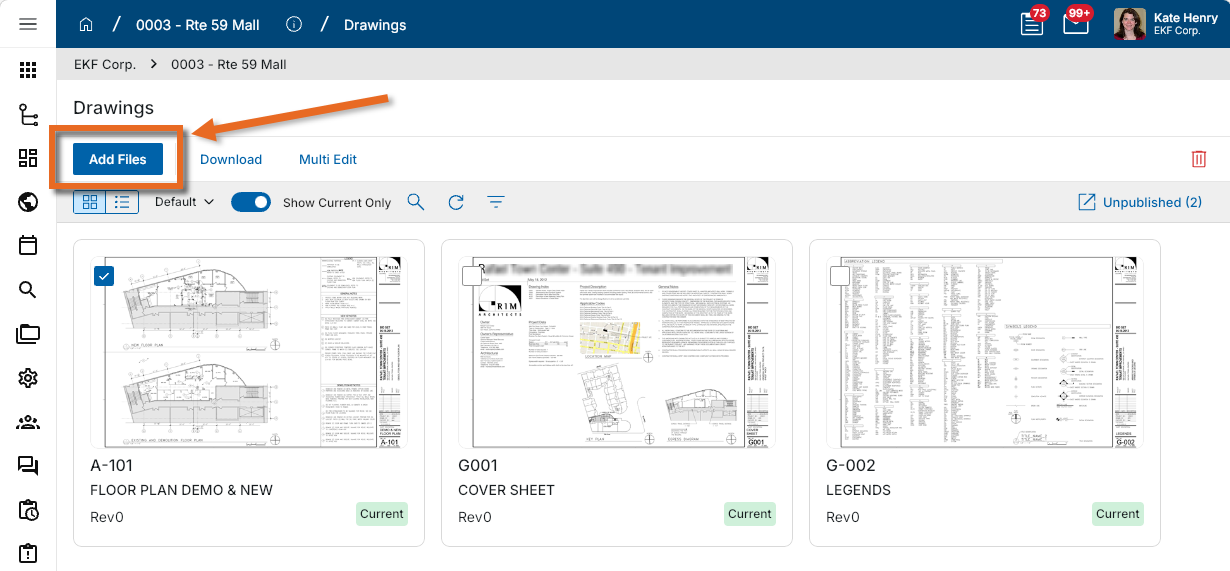Switch to list view layout
This screenshot has height=571, width=1230.
tap(123, 202)
